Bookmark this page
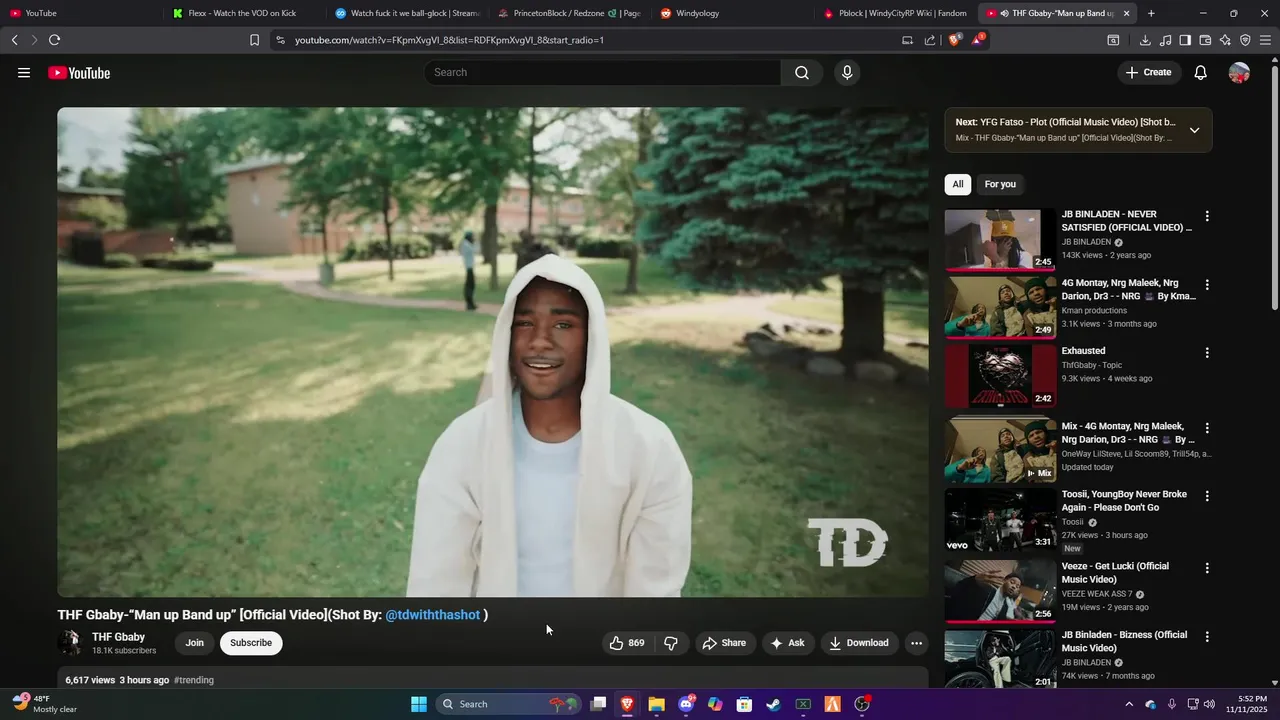The width and height of the screenshot is (1280, 720). (x=254, y=40)
